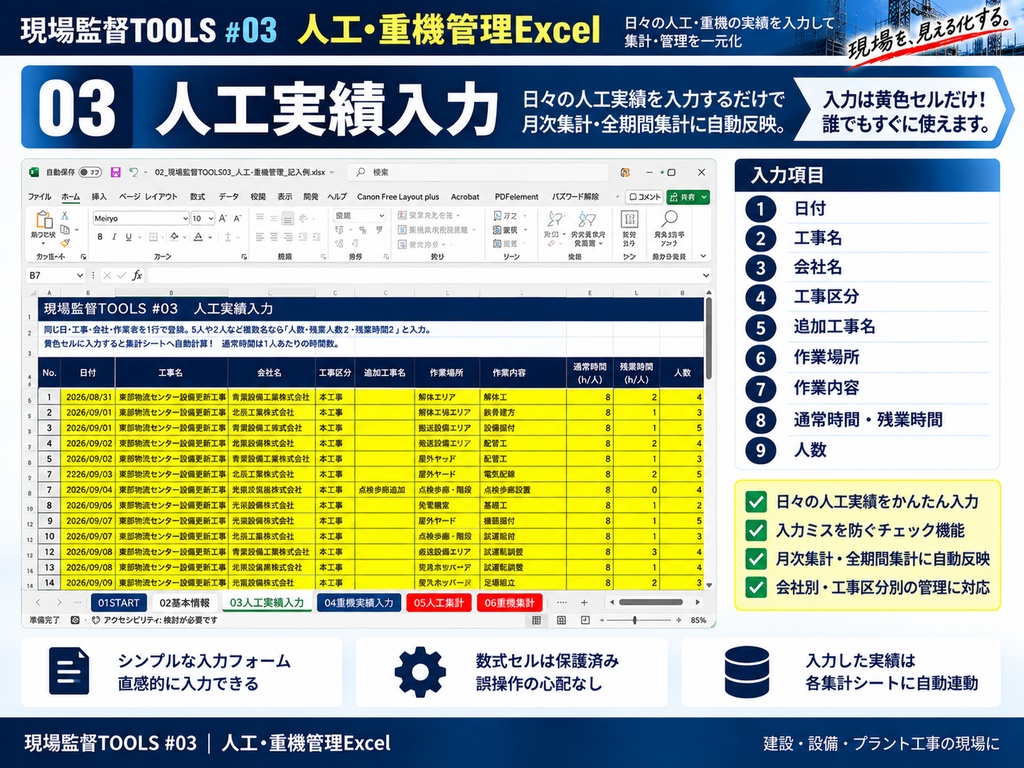Image resolution: width=1024 pixels, height=768 pixels.
Task: Click the Copy icon in the clipboard group
Action: pyautogui.click(x=65, y=229)
